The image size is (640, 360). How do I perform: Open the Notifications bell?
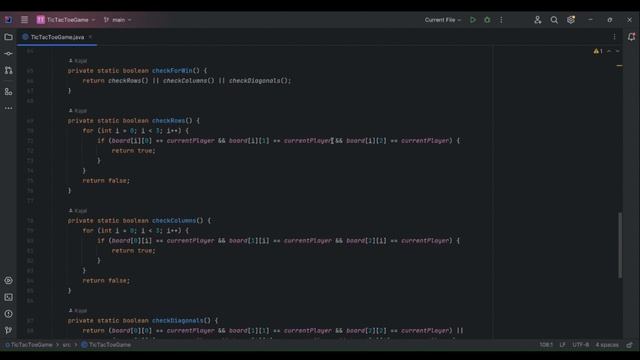point(631,37)
